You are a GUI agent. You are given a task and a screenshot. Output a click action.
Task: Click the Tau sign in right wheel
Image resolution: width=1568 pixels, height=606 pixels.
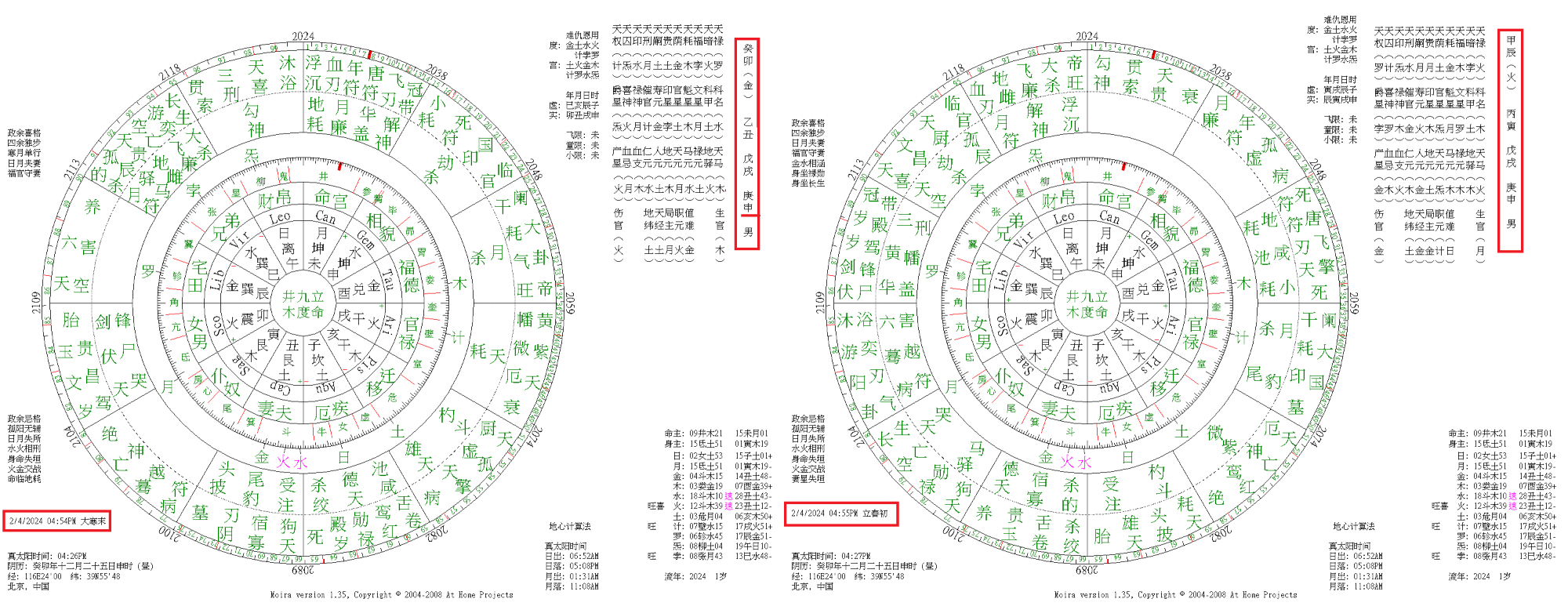(x=1173, y=280)
